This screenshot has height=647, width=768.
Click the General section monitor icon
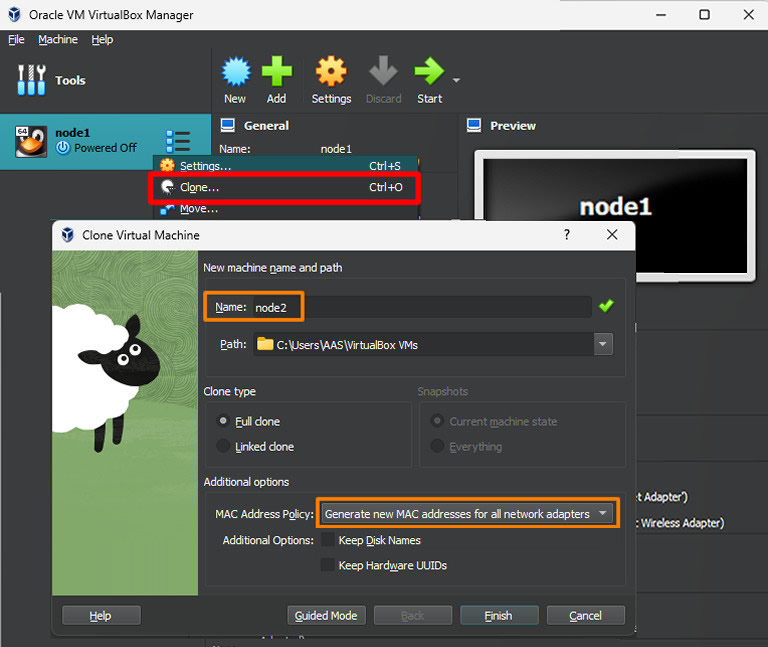(228, 126)
